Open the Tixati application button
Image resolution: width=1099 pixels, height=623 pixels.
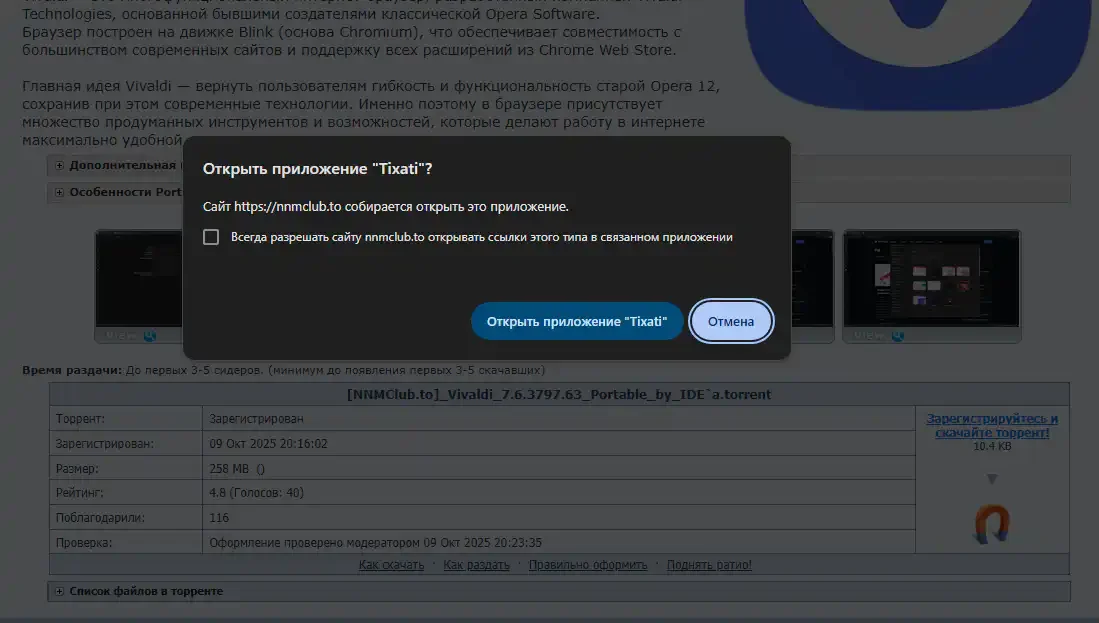pos(577,321)
